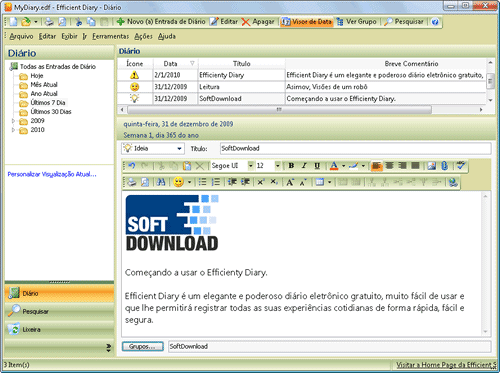Open the Ideia entry type dropdown

(x=179, y=149)
